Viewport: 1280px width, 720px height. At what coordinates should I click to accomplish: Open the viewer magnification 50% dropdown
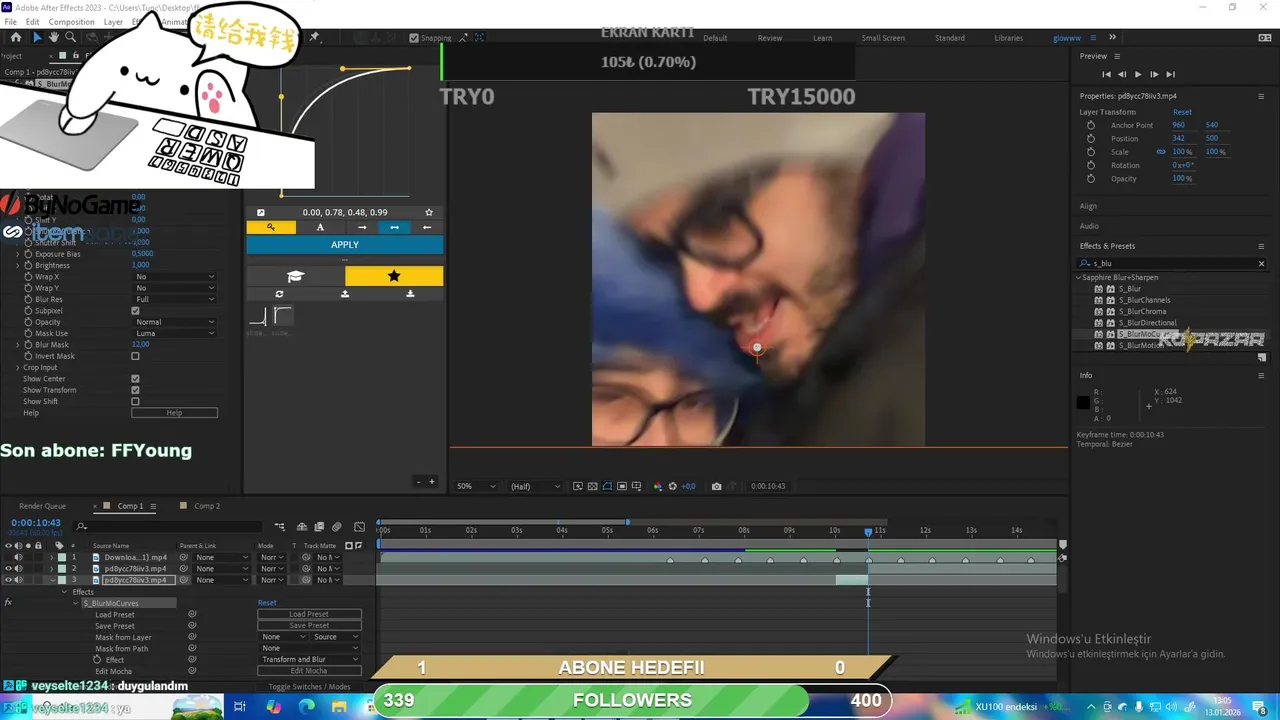477,486
